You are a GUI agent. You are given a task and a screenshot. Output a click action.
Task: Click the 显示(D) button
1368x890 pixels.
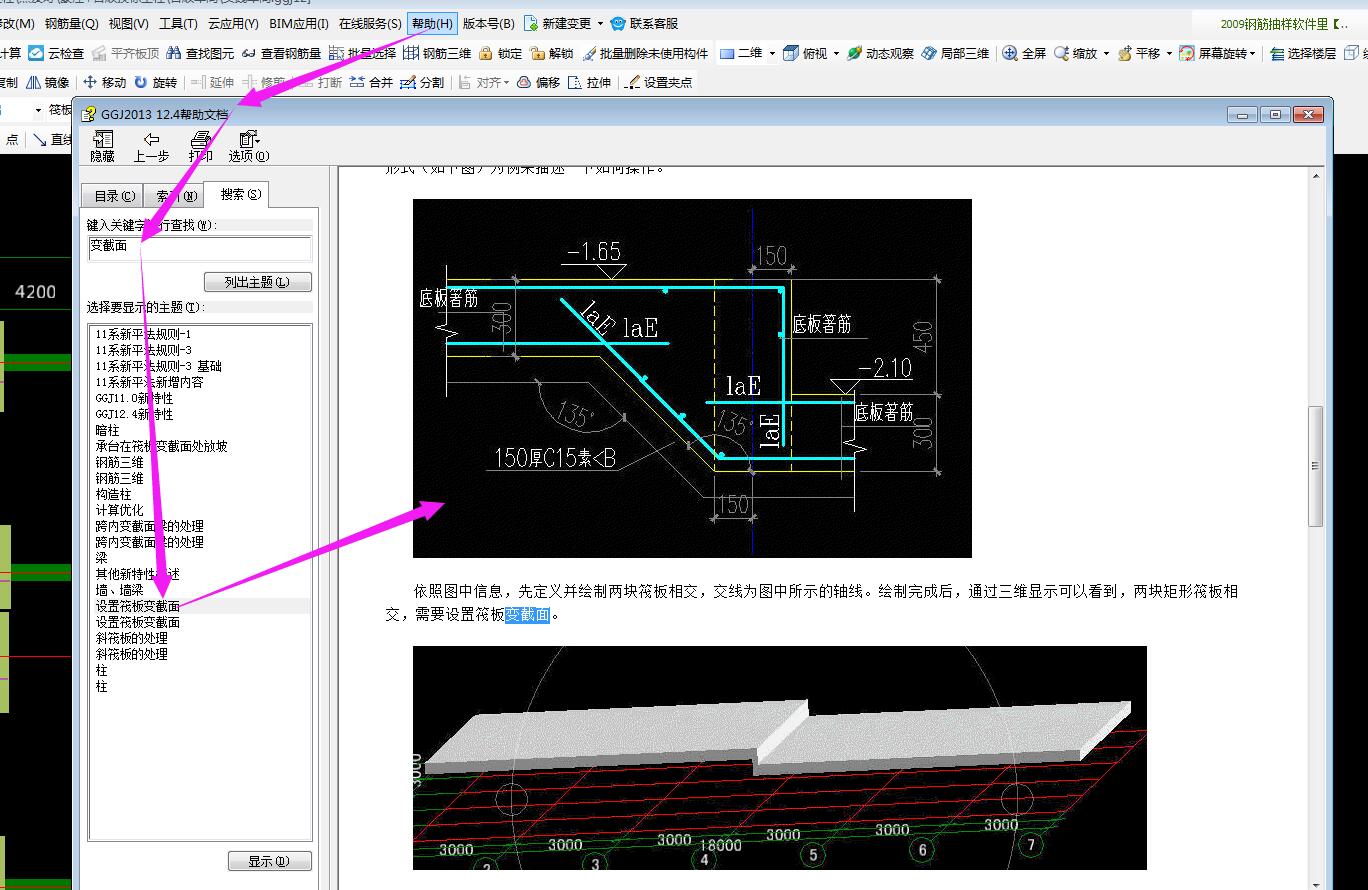(x=270, y=861)
